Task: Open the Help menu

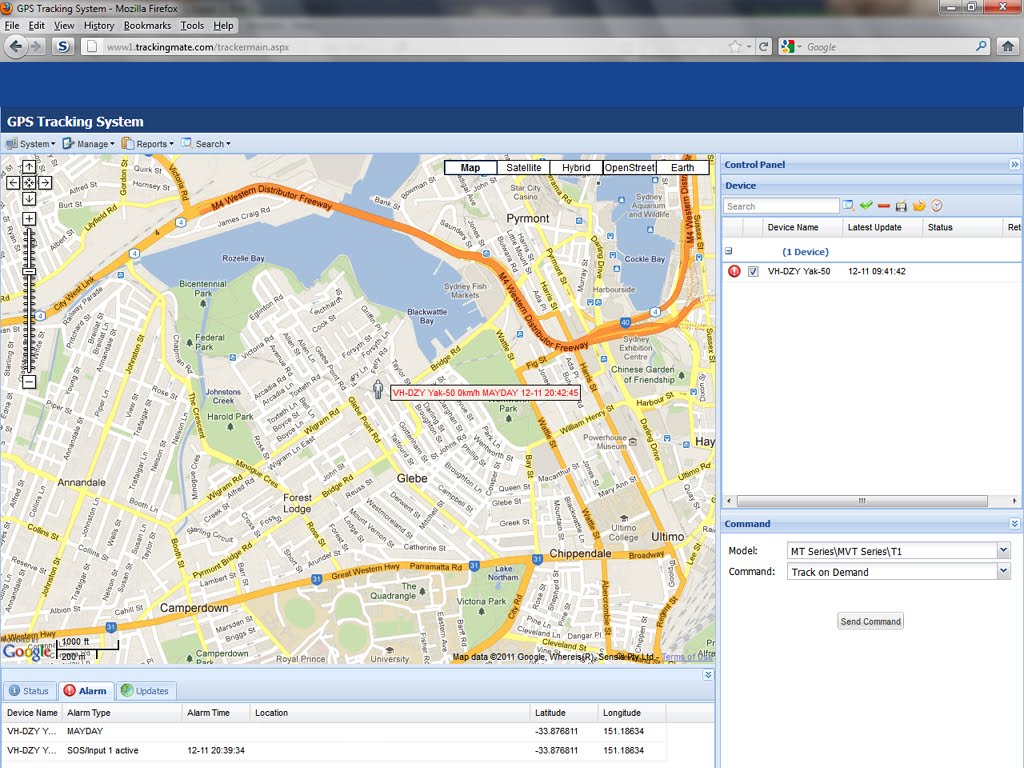Action: pyautogui.click(x=223, y=25)
